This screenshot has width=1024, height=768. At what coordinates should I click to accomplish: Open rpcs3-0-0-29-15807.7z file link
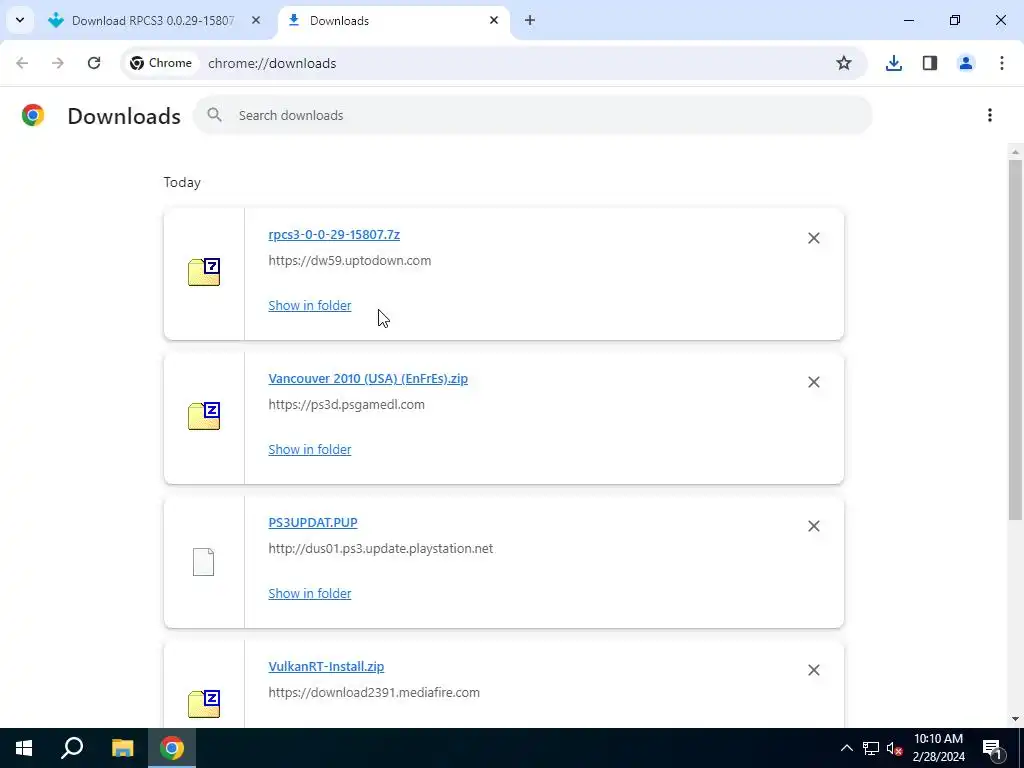334,234
